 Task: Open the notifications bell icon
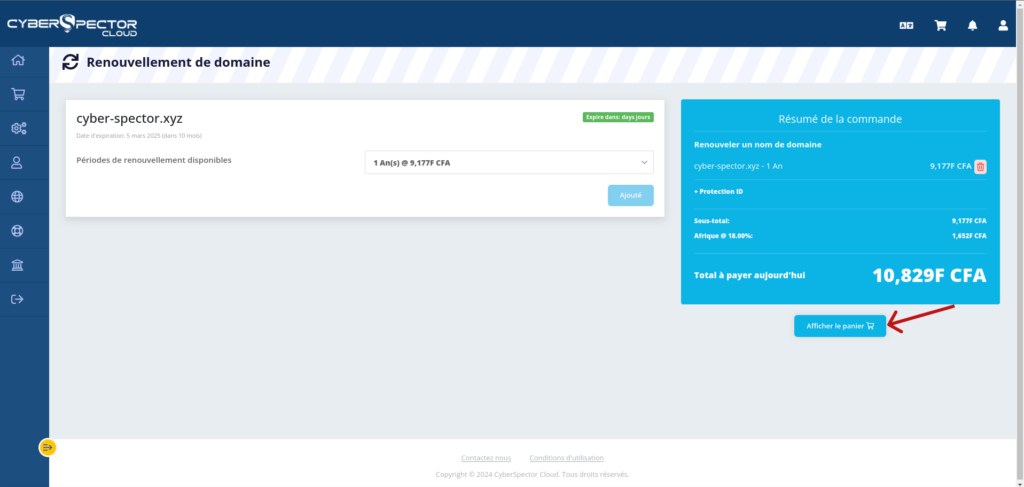972,25
